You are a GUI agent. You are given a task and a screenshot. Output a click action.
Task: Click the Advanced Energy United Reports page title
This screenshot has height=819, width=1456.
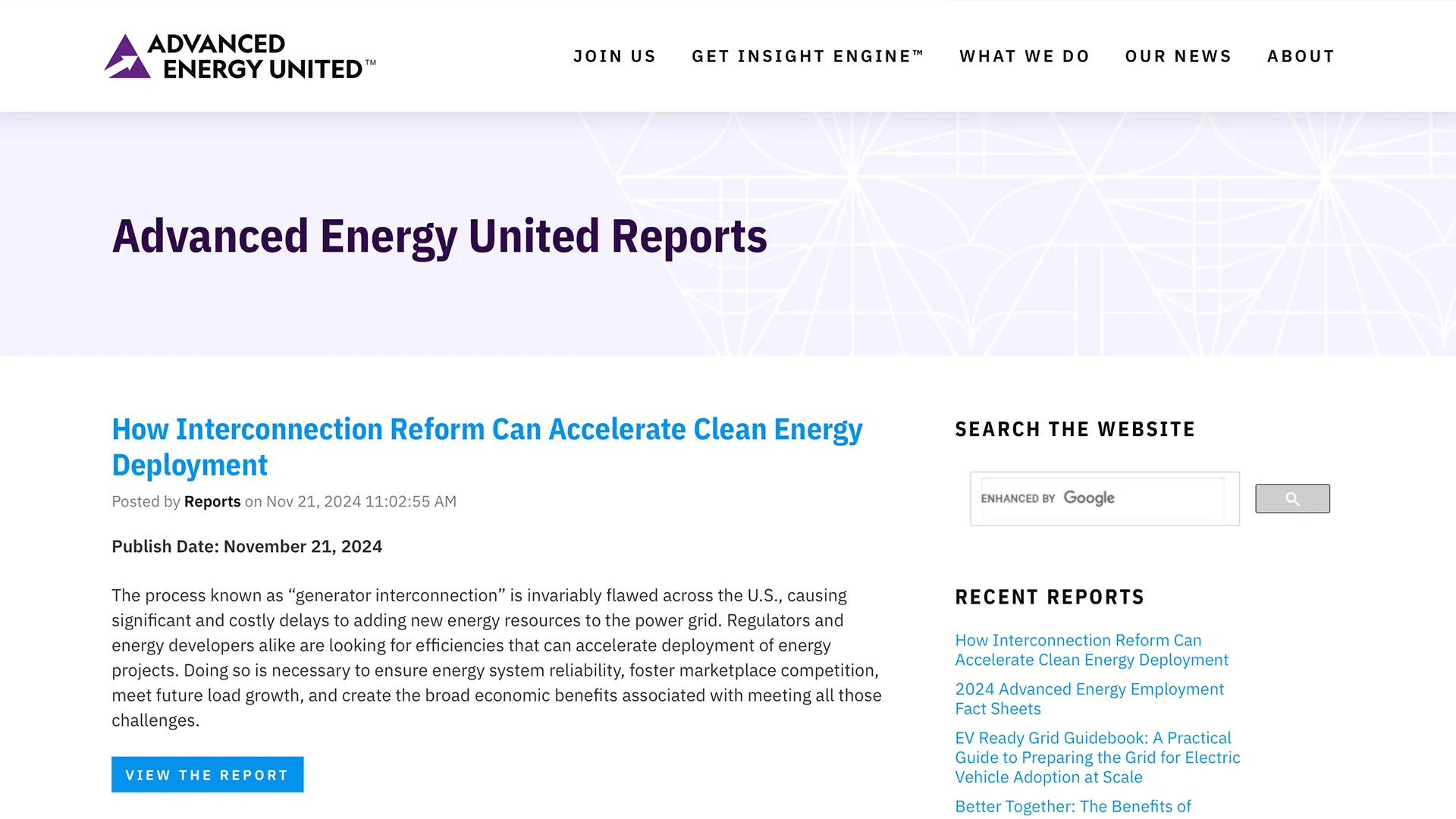tap(439, 237)
